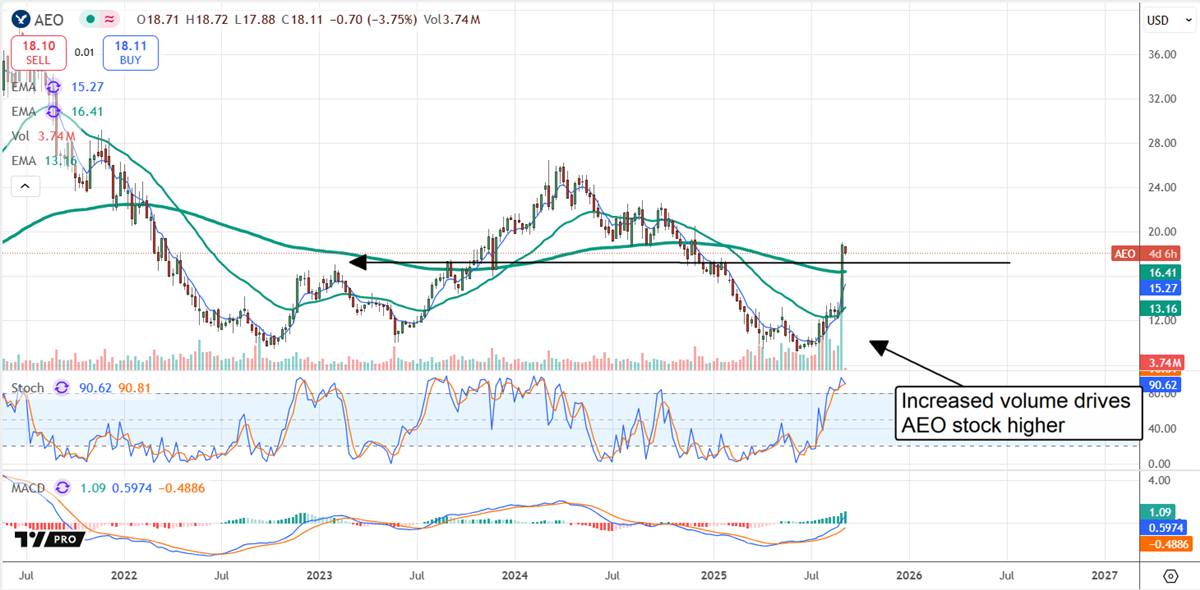This screenshot has height=590, width=1200.
Task: Select the MACD indicator legend label
Action: point(30,488)
